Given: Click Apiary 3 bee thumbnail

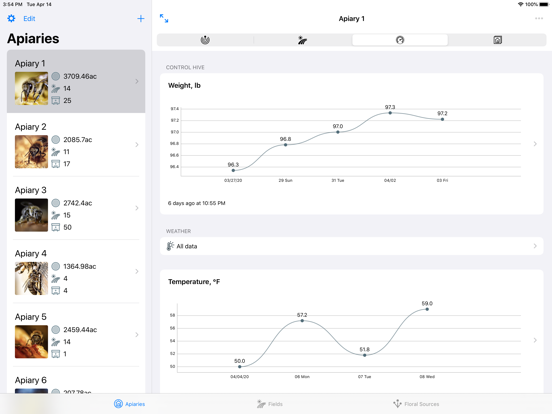Looking at the screenshot, I should point(31,215).
